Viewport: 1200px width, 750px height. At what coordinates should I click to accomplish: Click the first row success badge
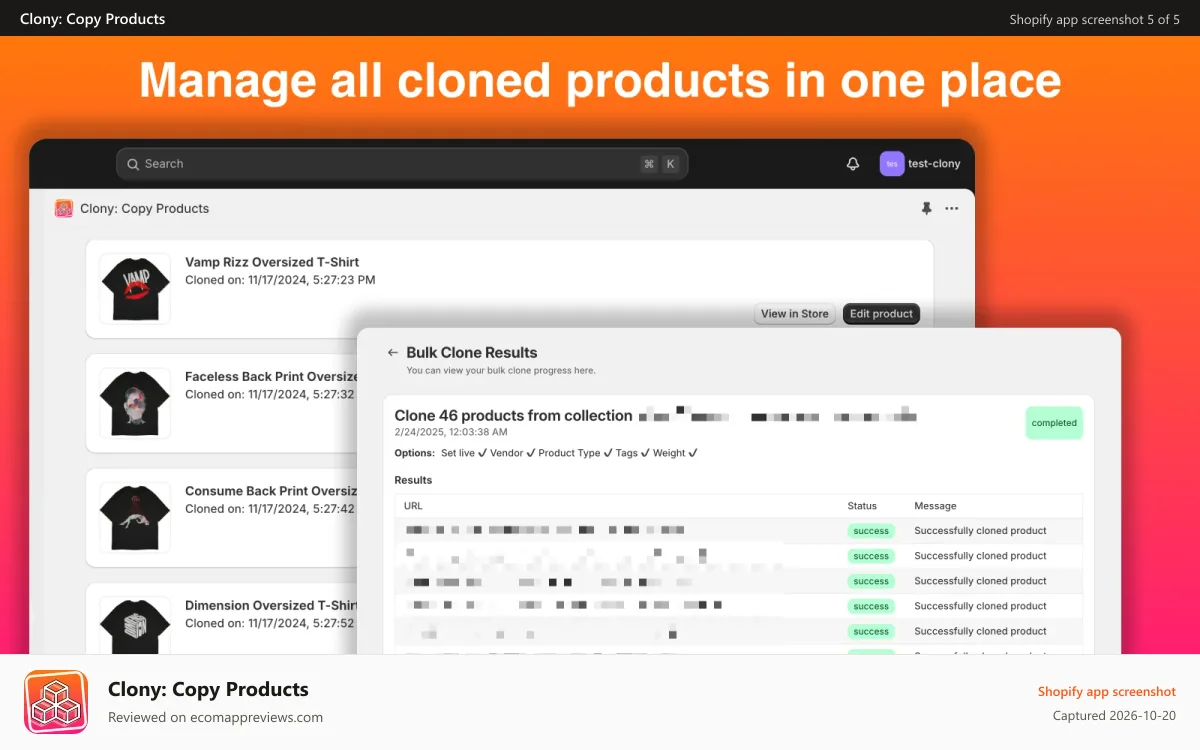tap(871, 531)
